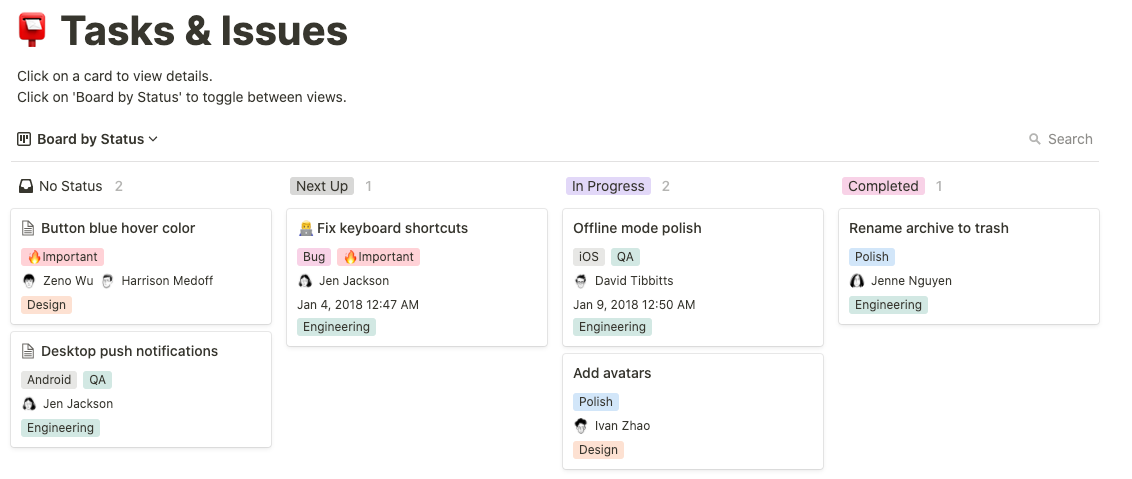1132x479 pixels.
Task: Click the search magnifier icon
Action: coord(1035,139)
